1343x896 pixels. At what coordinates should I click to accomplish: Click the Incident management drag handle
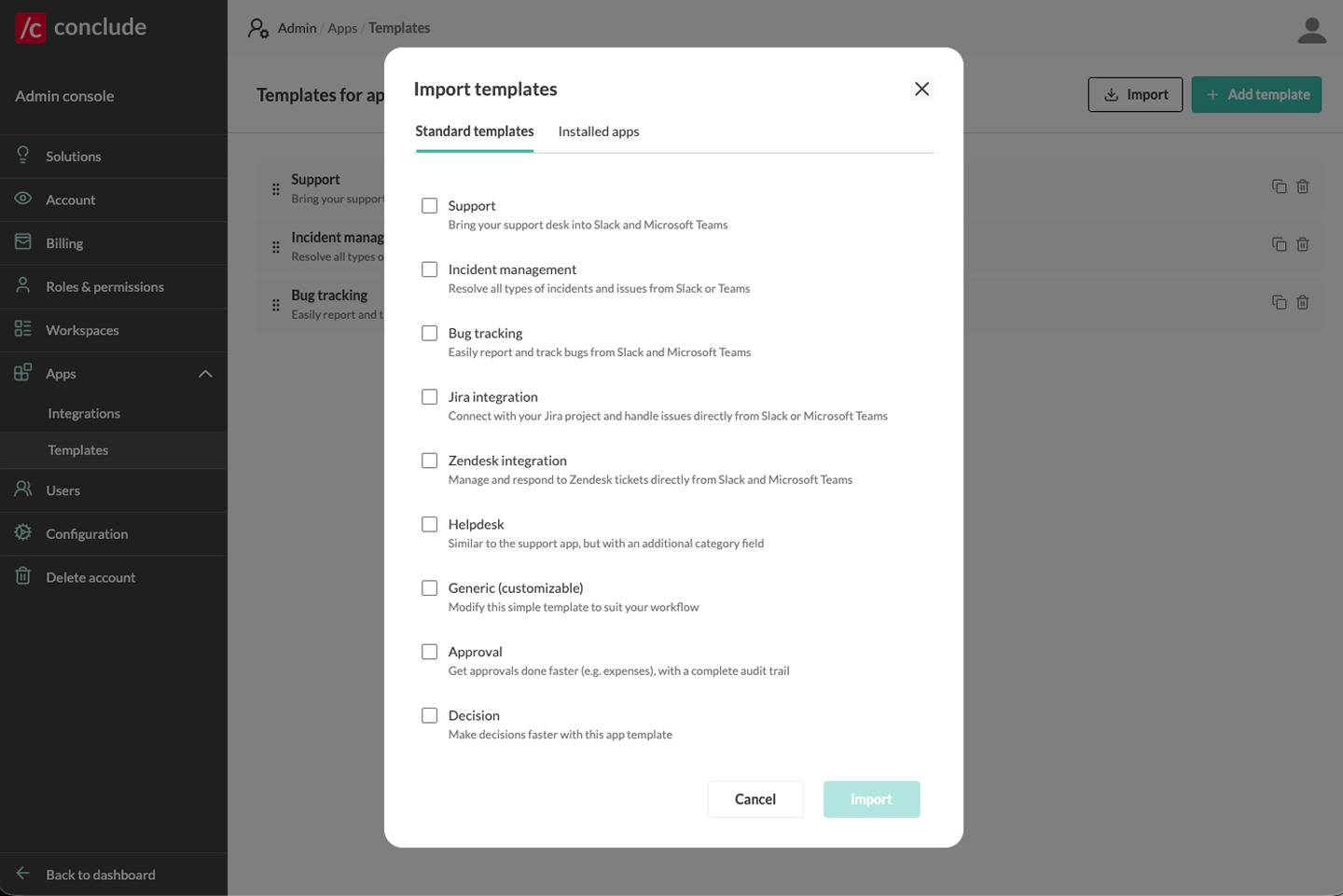276,247
